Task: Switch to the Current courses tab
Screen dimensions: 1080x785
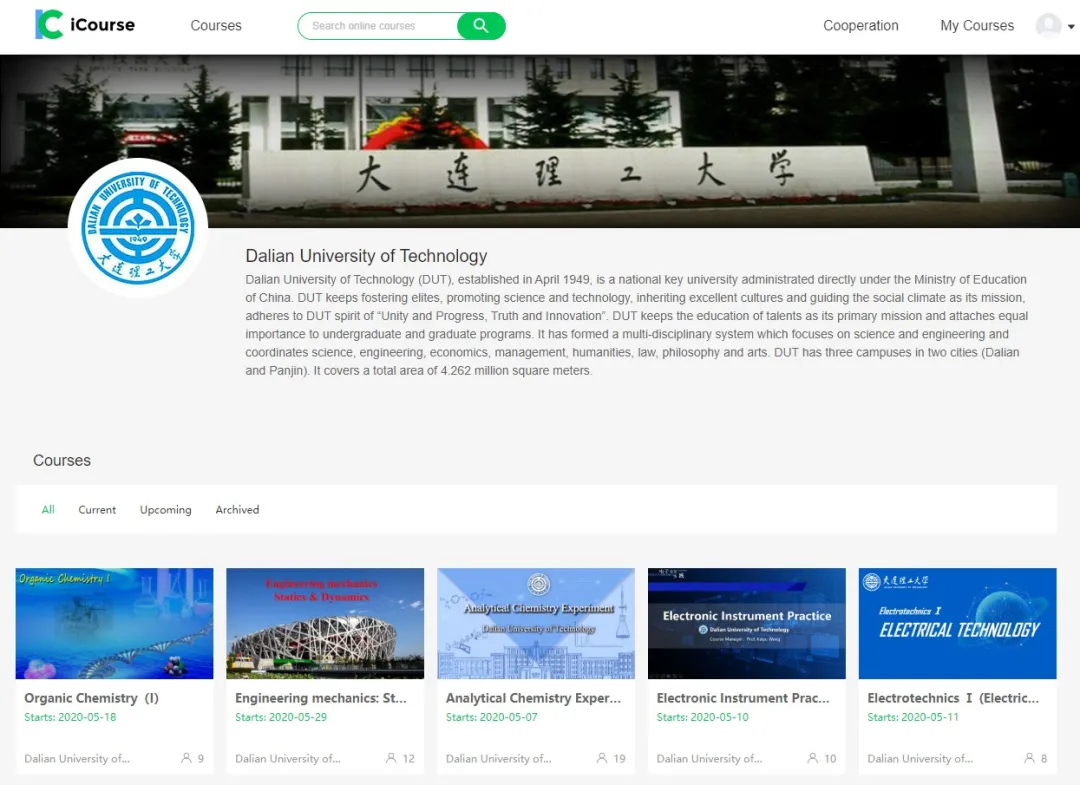Action: click(x=97, y=510)
